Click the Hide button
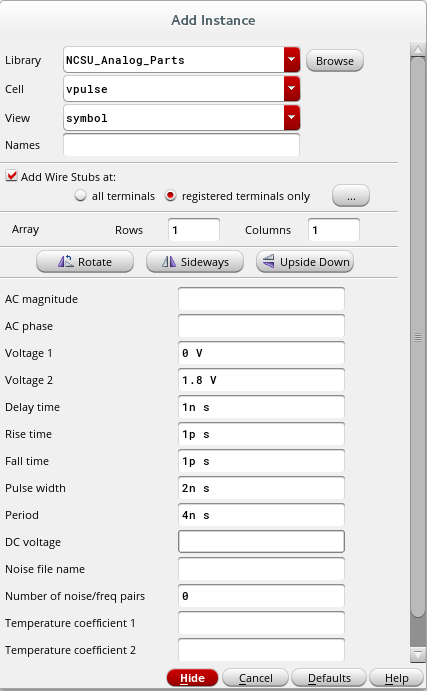The image size is (427, 691). [192, 678]
